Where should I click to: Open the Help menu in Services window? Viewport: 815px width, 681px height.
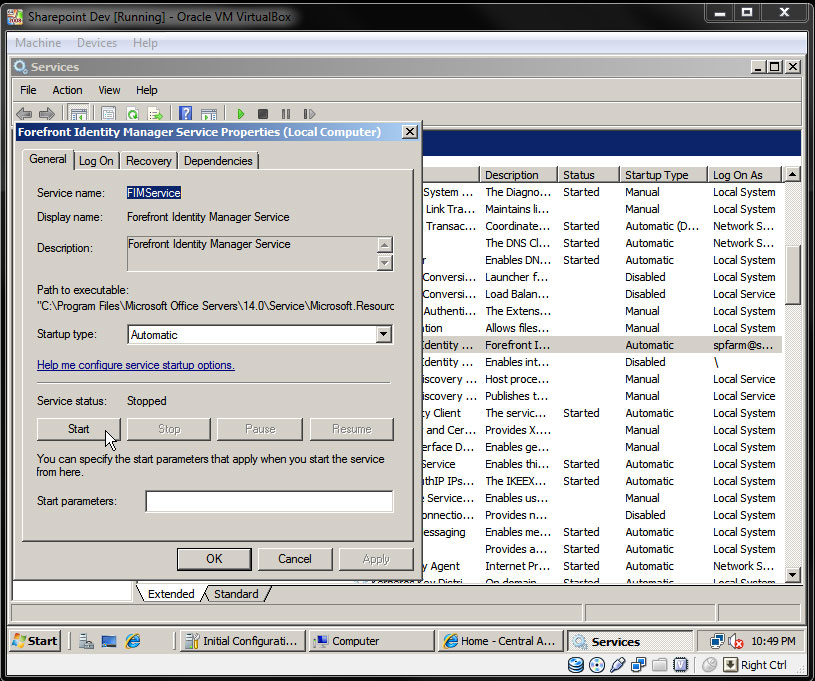tap(147, 90)
